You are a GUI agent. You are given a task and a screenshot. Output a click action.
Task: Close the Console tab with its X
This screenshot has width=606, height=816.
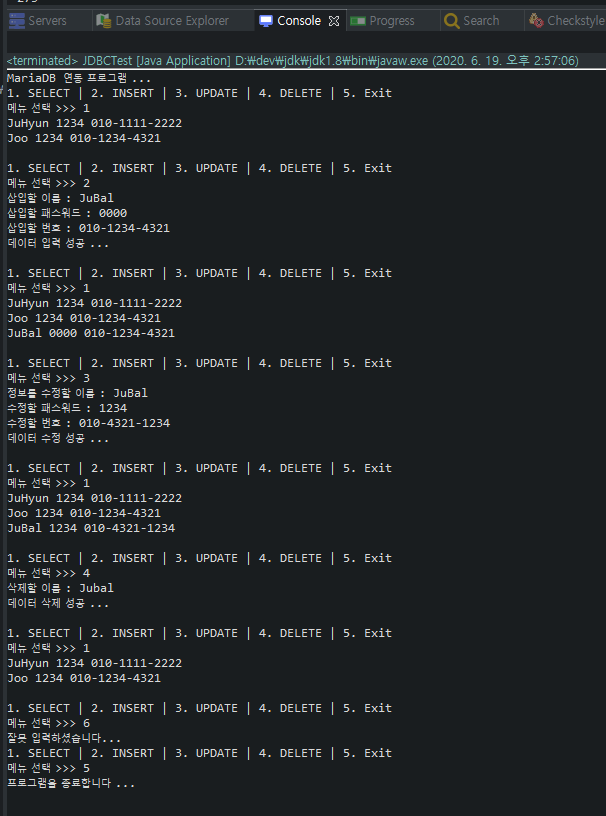[x=334, y=21]
